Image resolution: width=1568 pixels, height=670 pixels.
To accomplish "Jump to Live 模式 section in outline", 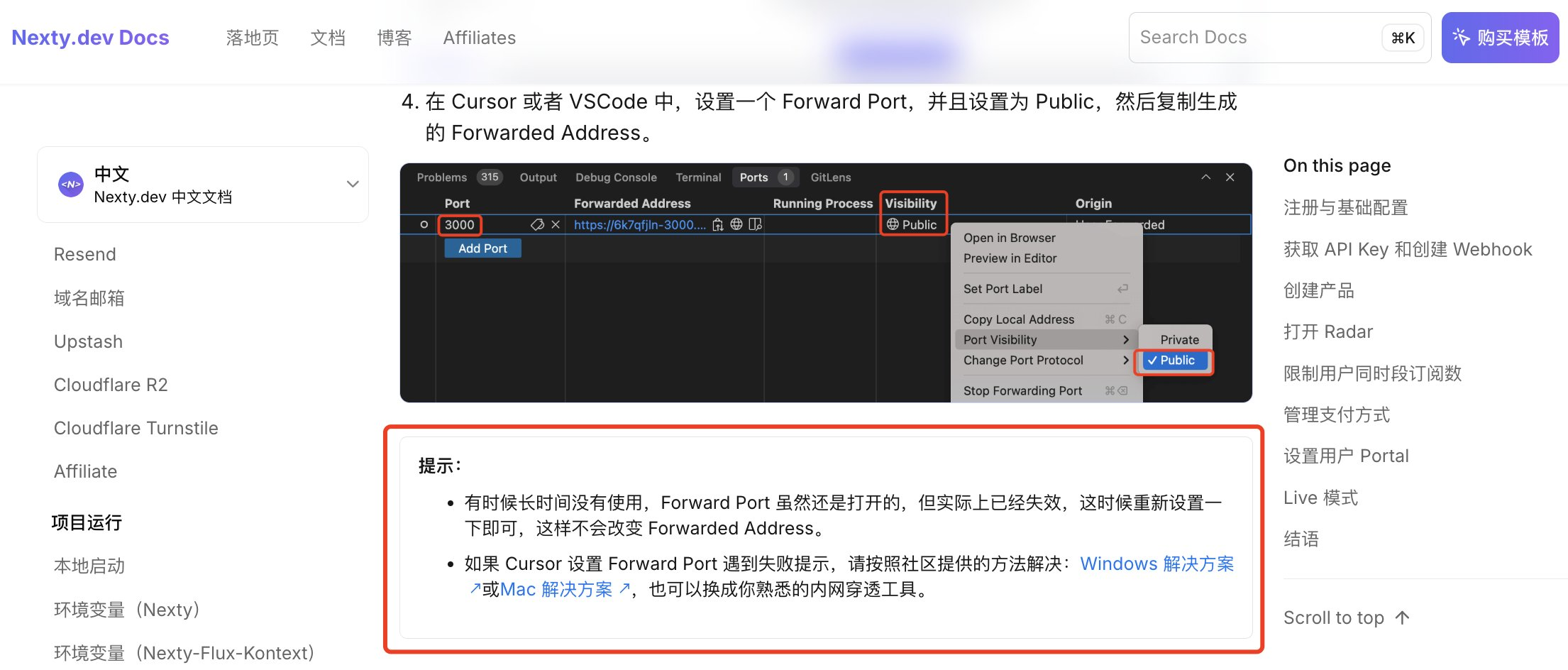I will coord(1320,498).
